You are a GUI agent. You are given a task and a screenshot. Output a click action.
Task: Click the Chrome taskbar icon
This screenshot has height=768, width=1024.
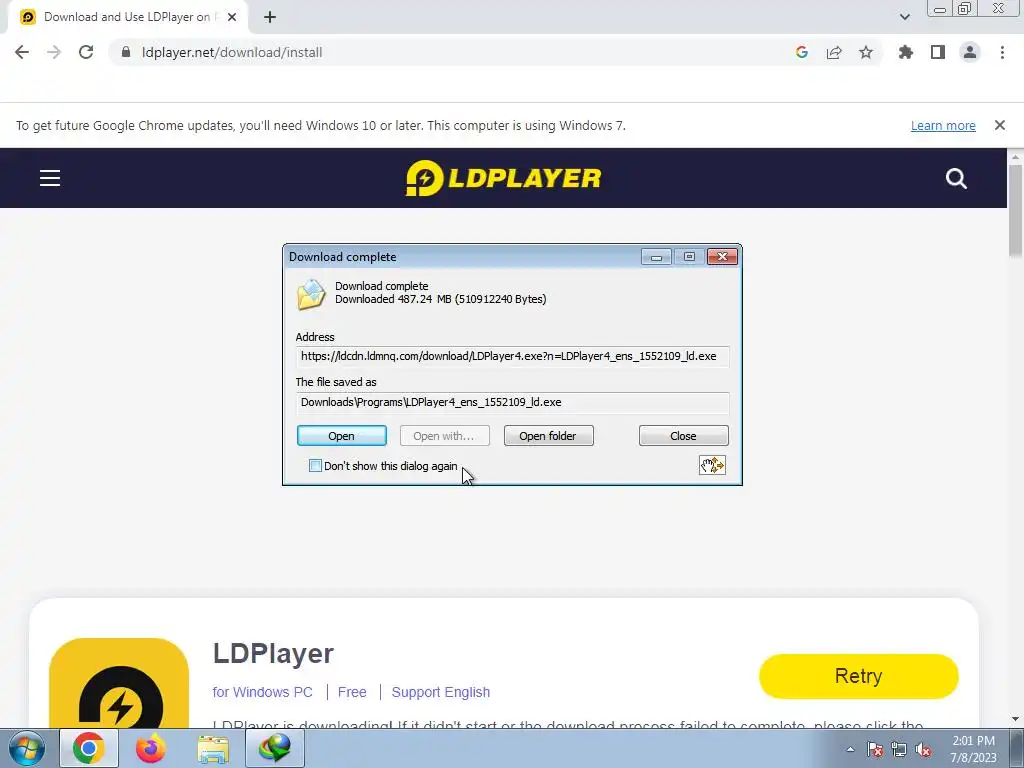[89, 748]
